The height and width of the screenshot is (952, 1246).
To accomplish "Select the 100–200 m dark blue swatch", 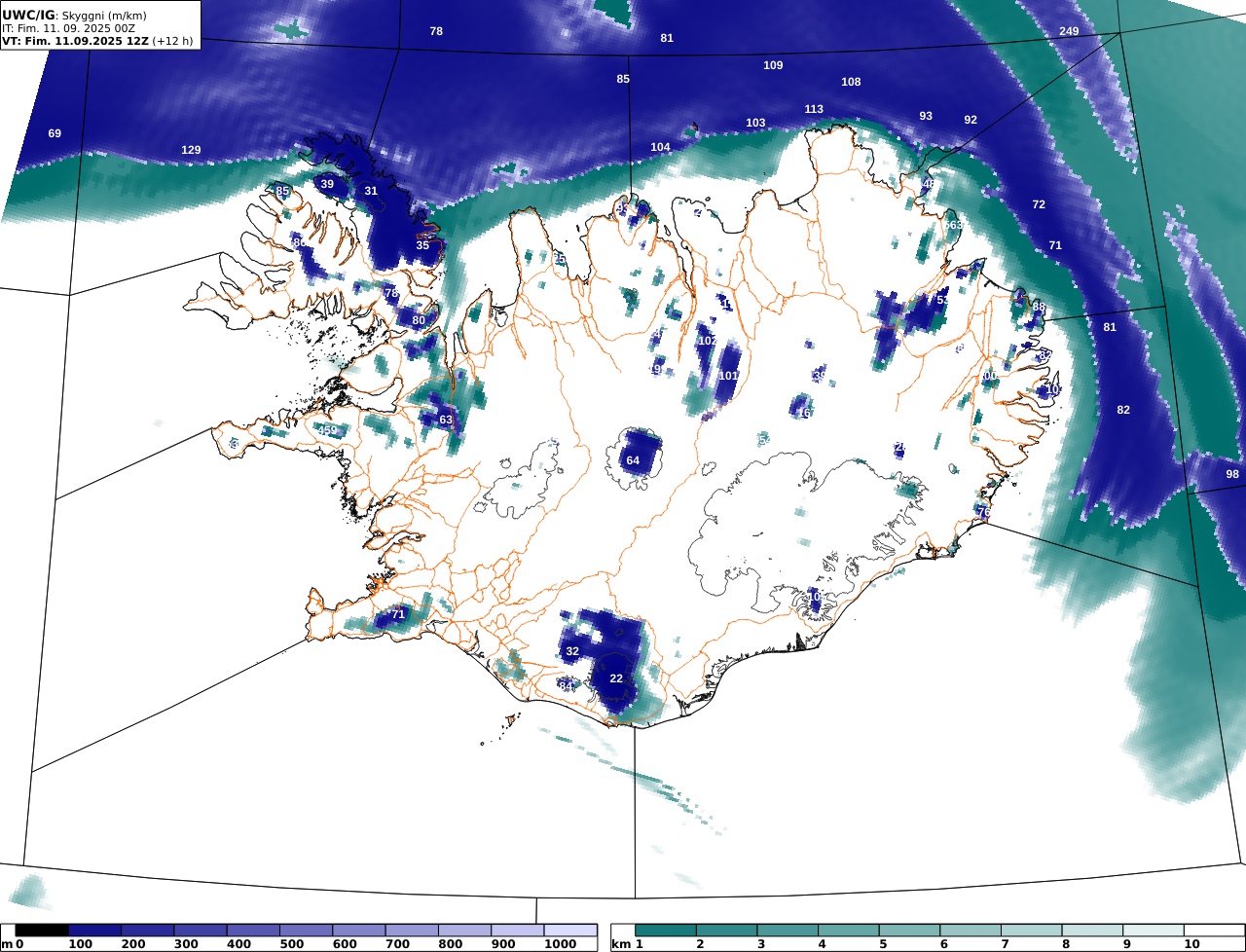I will (95, 931).
